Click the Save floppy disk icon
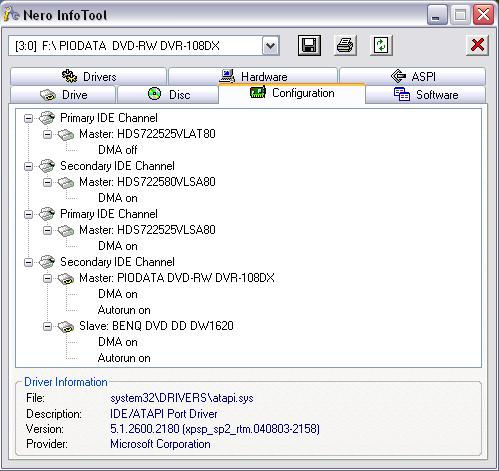 309,45
